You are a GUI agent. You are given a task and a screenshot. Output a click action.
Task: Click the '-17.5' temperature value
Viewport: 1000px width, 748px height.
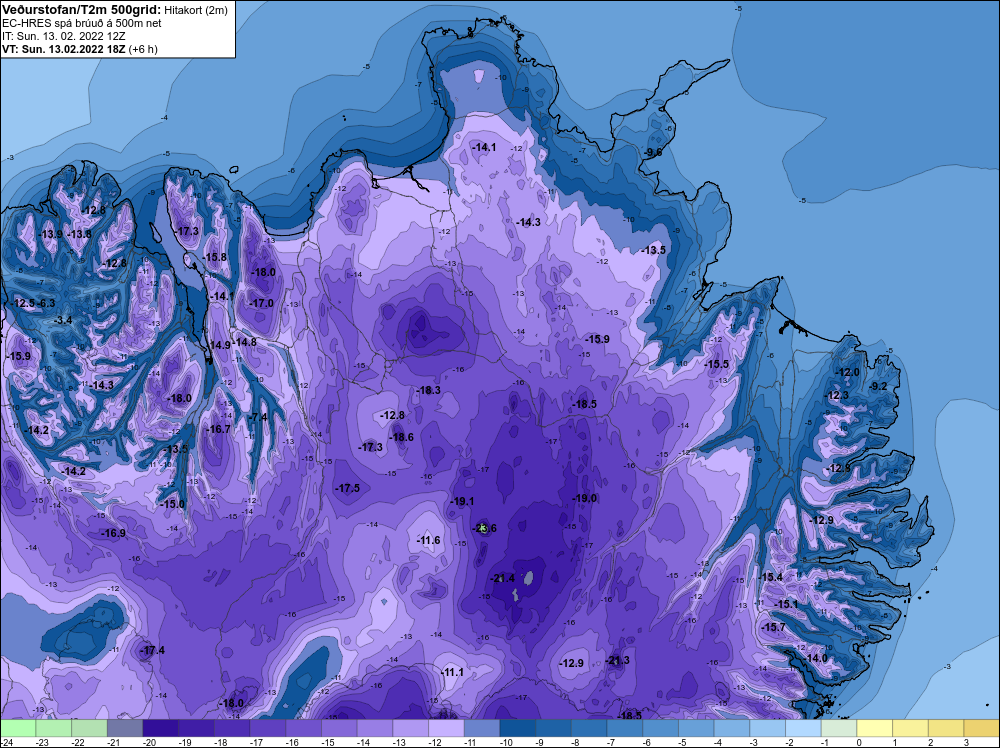[x=348, y=488]
